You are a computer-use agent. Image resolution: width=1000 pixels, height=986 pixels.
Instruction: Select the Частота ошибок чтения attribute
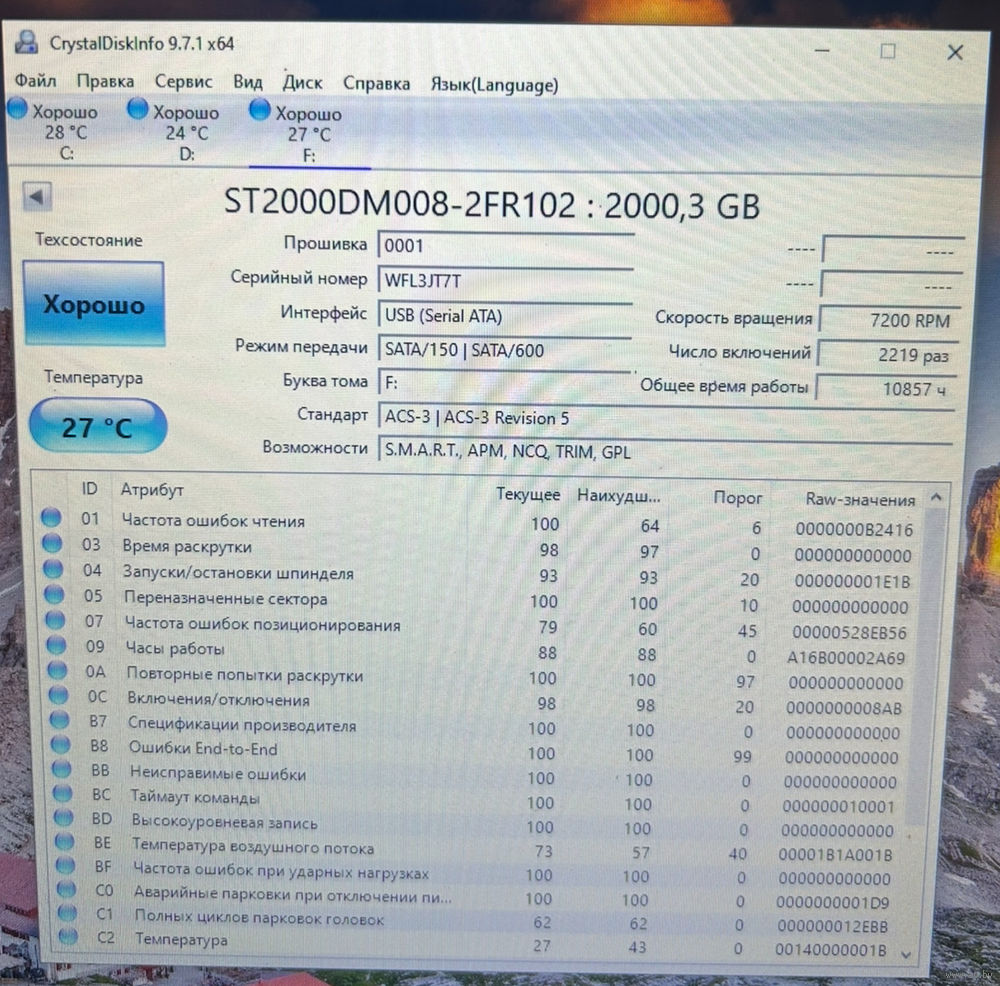213,520
